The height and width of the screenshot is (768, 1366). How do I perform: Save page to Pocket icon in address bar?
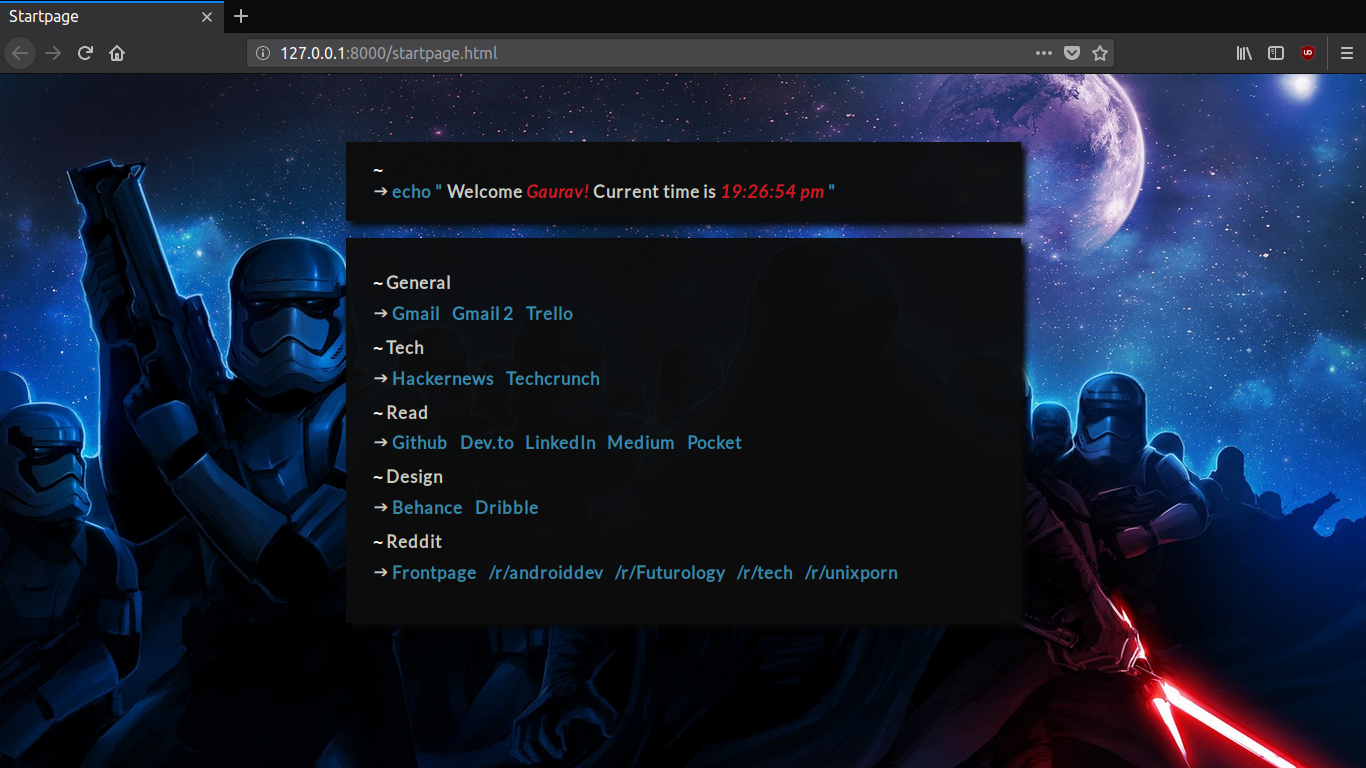tap(1072, 53)
